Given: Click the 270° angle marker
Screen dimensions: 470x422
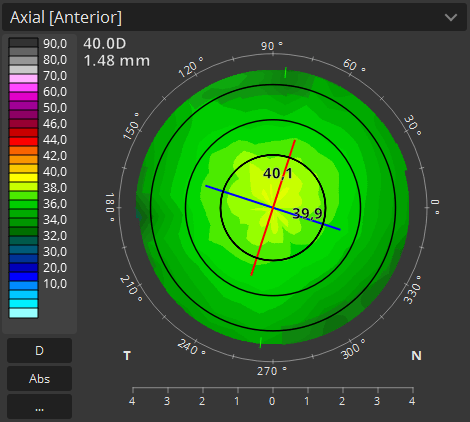Looking at the screenshot, I should [272, 371].
